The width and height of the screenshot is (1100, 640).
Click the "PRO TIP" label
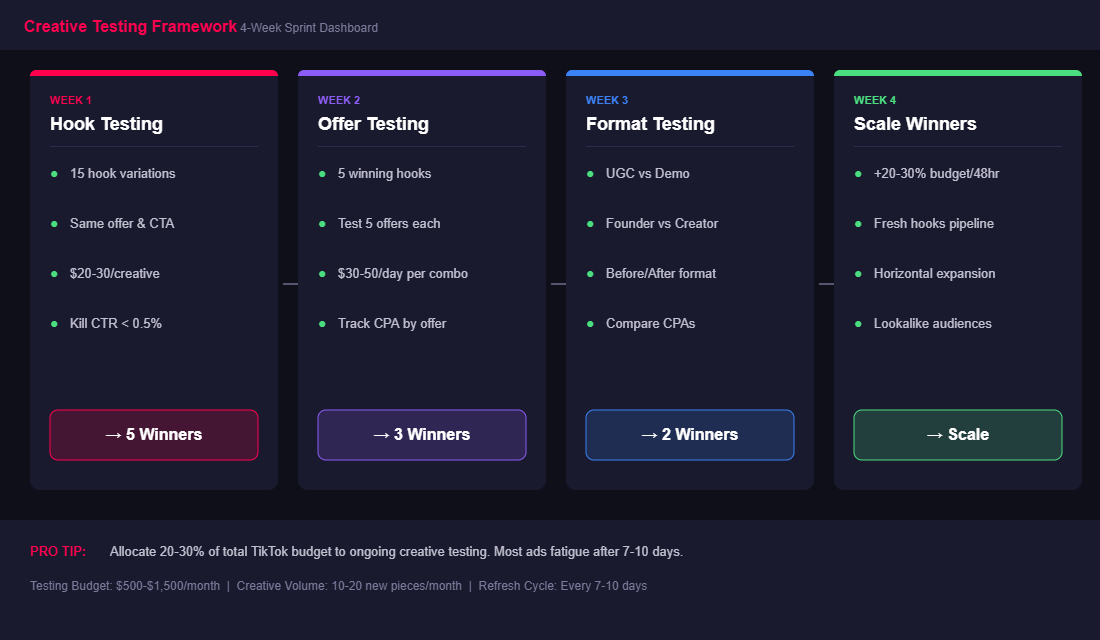click(x=57, y=551)
